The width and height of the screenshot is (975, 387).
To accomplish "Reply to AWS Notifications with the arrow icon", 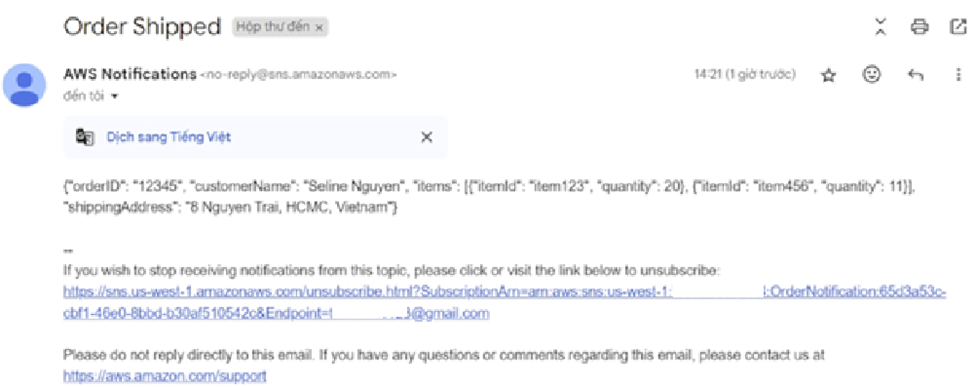I will 915,75.
